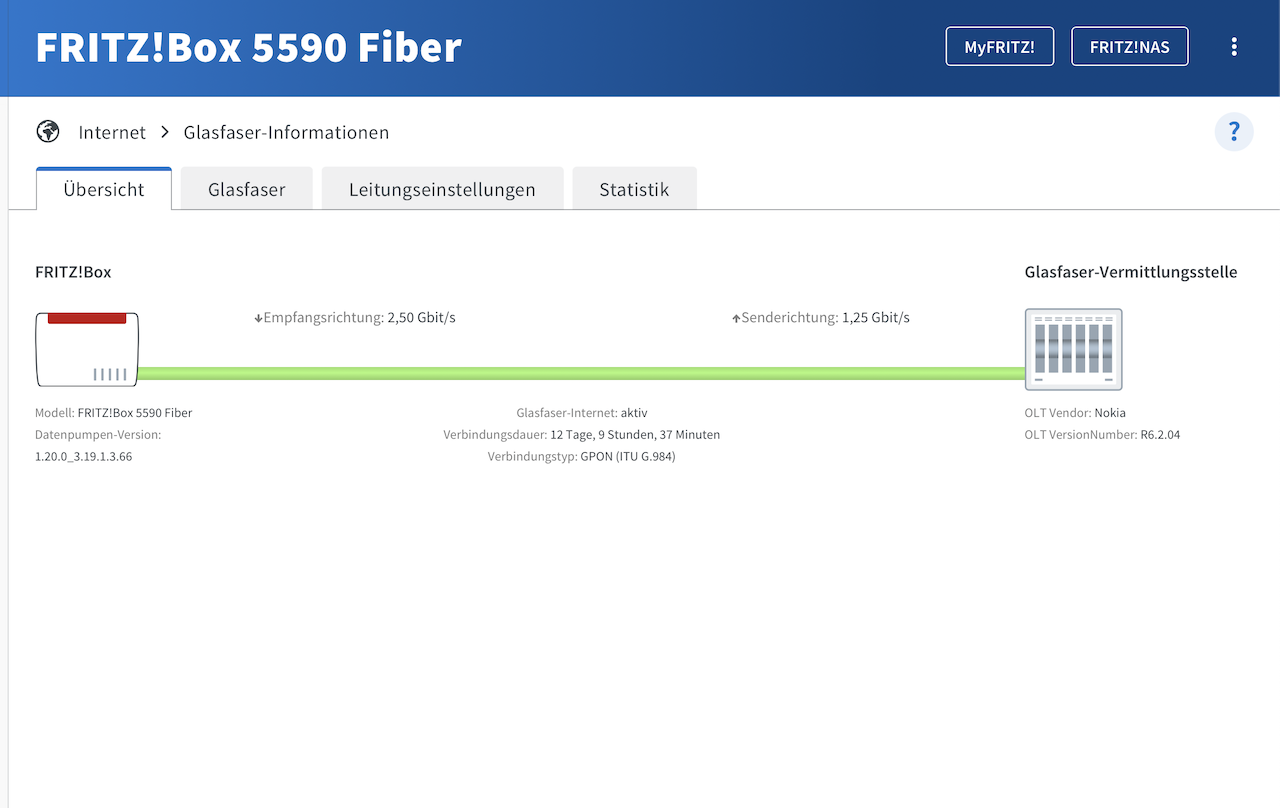Click the down arrow before Empfangsrichtung
Viewport: 1280px width, 808px height.
pyautogui.click(x=258, y=319)
